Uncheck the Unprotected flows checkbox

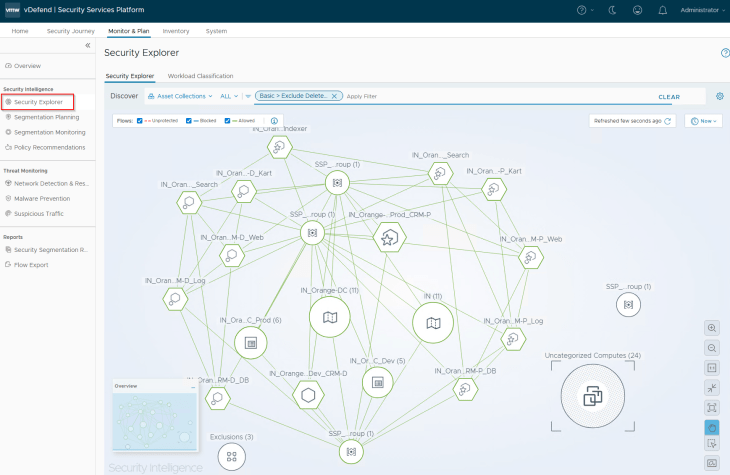(139, 120)
